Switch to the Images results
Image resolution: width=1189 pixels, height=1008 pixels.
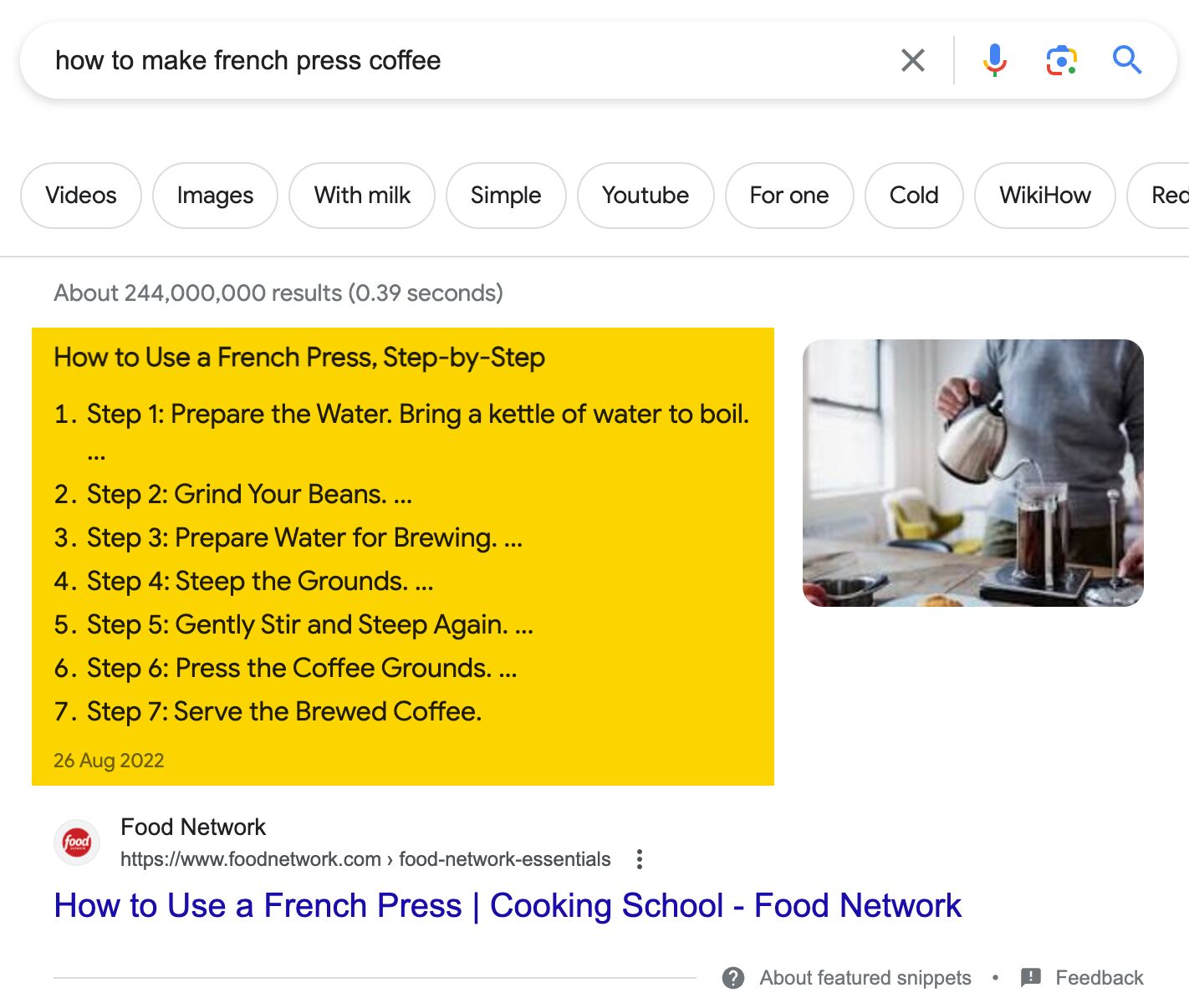[215, 195]
